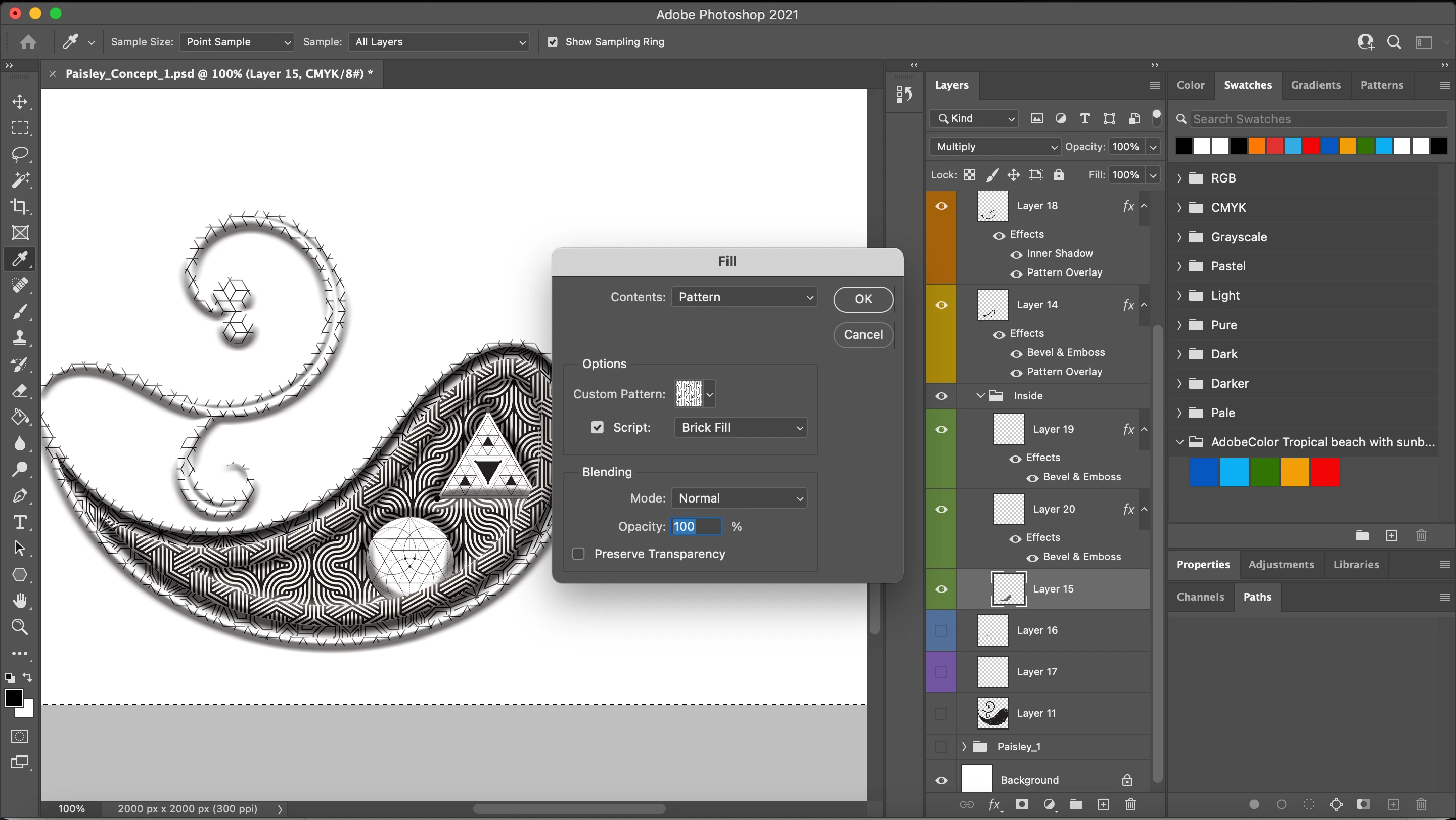
Task: Switch to the Gradients tab
Action: tap(1315, 85)
